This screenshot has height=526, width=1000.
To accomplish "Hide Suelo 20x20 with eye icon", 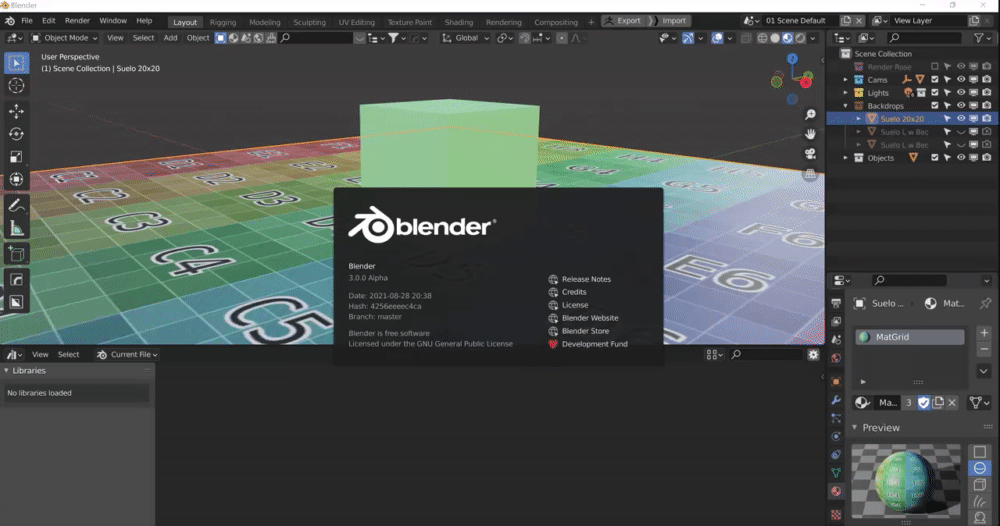I will (x=961, y=119).
